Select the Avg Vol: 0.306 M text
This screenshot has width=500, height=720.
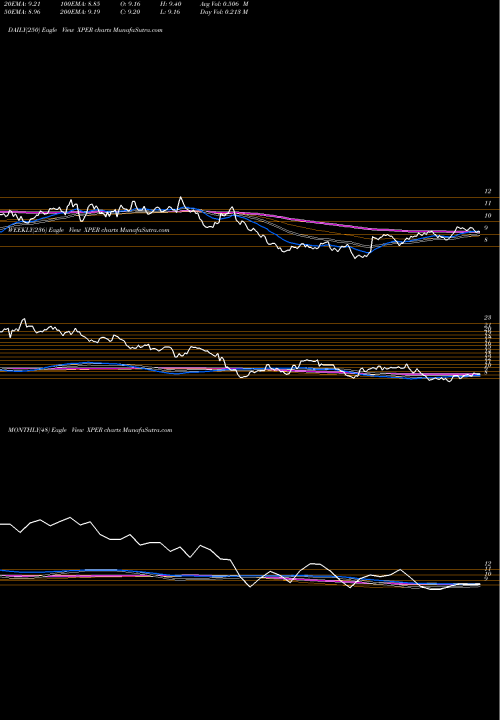coord(224,4)
